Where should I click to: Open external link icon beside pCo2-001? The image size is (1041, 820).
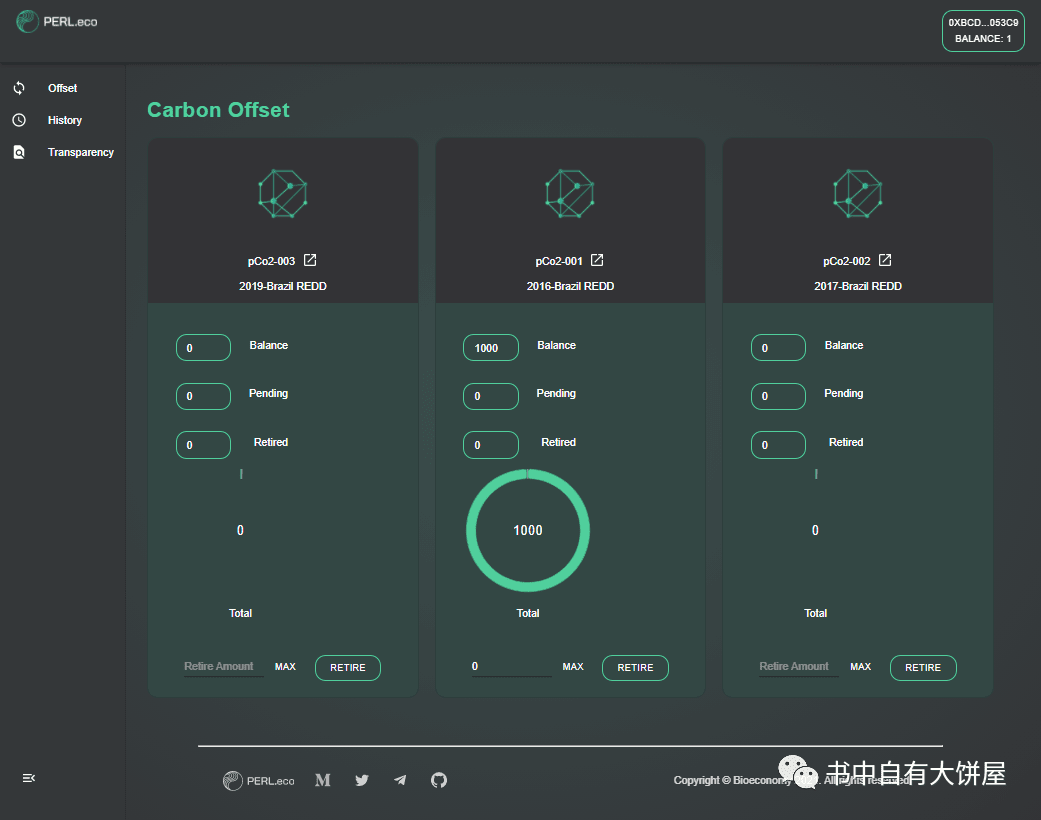pos(597,261)
